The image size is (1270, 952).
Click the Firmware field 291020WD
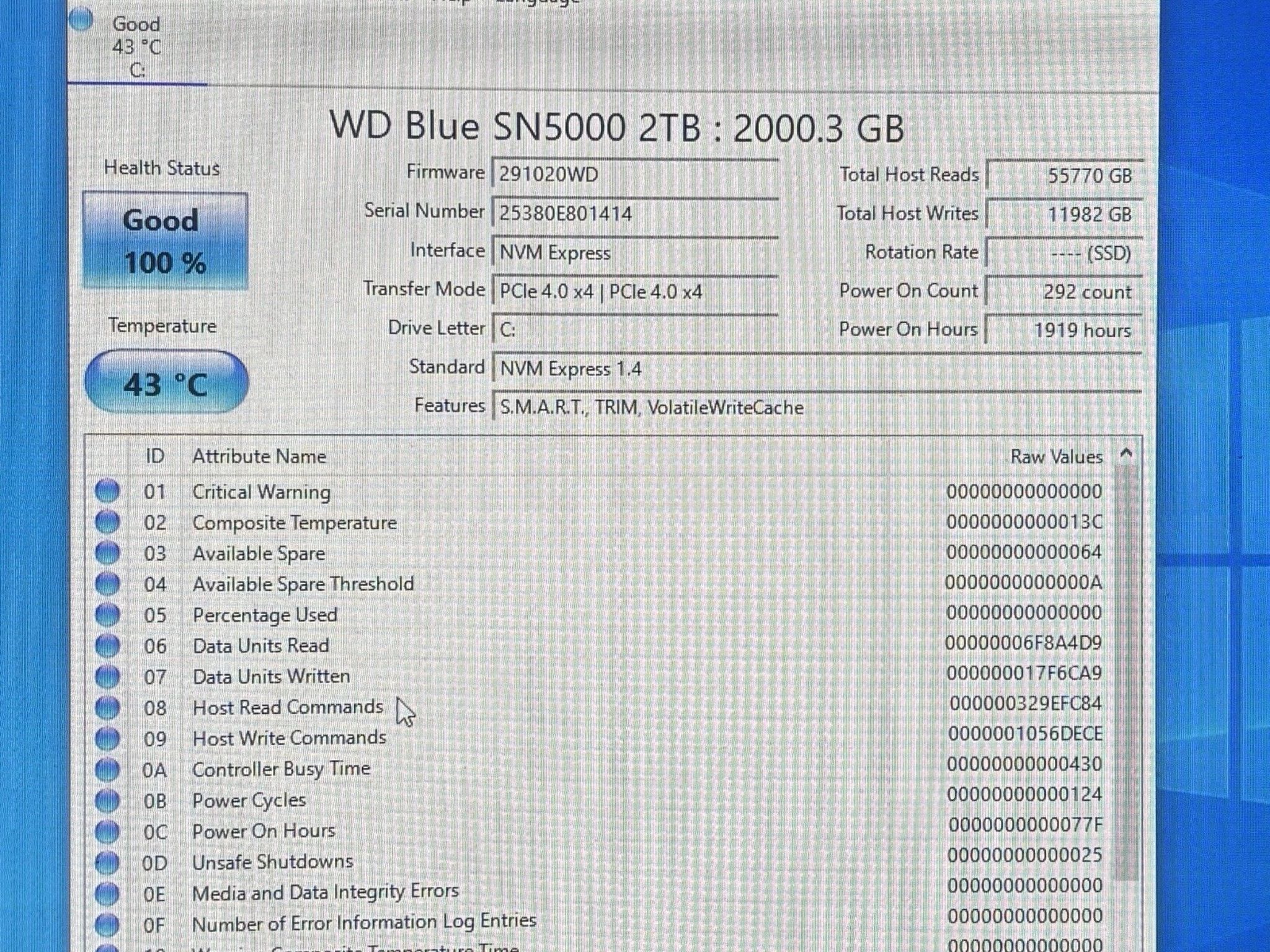635,174
